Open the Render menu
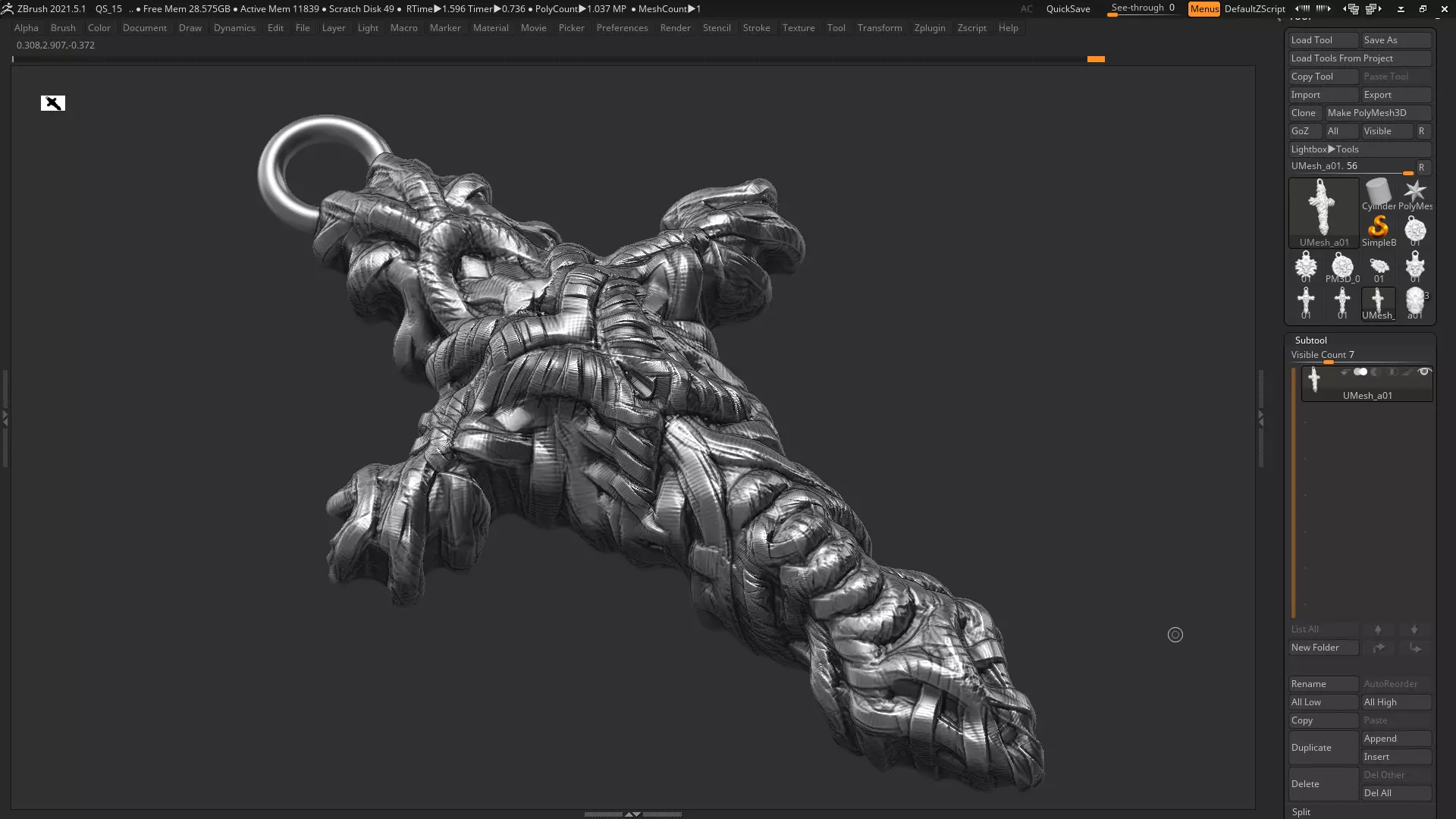Screen dimensions: 1456x819 [x=675, y=28]
